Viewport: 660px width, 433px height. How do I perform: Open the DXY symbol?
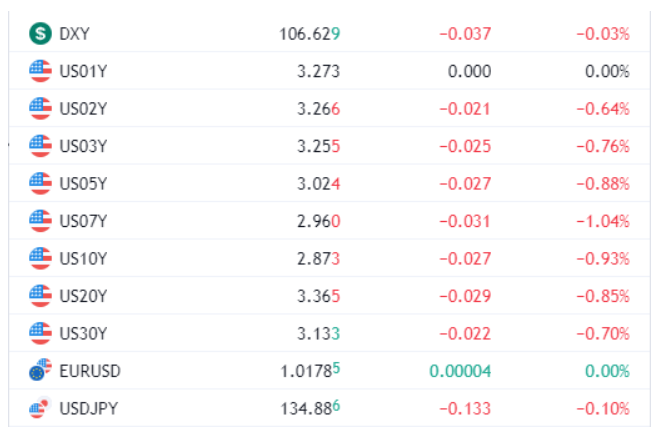pyautogui.click(x=75, y=34)
